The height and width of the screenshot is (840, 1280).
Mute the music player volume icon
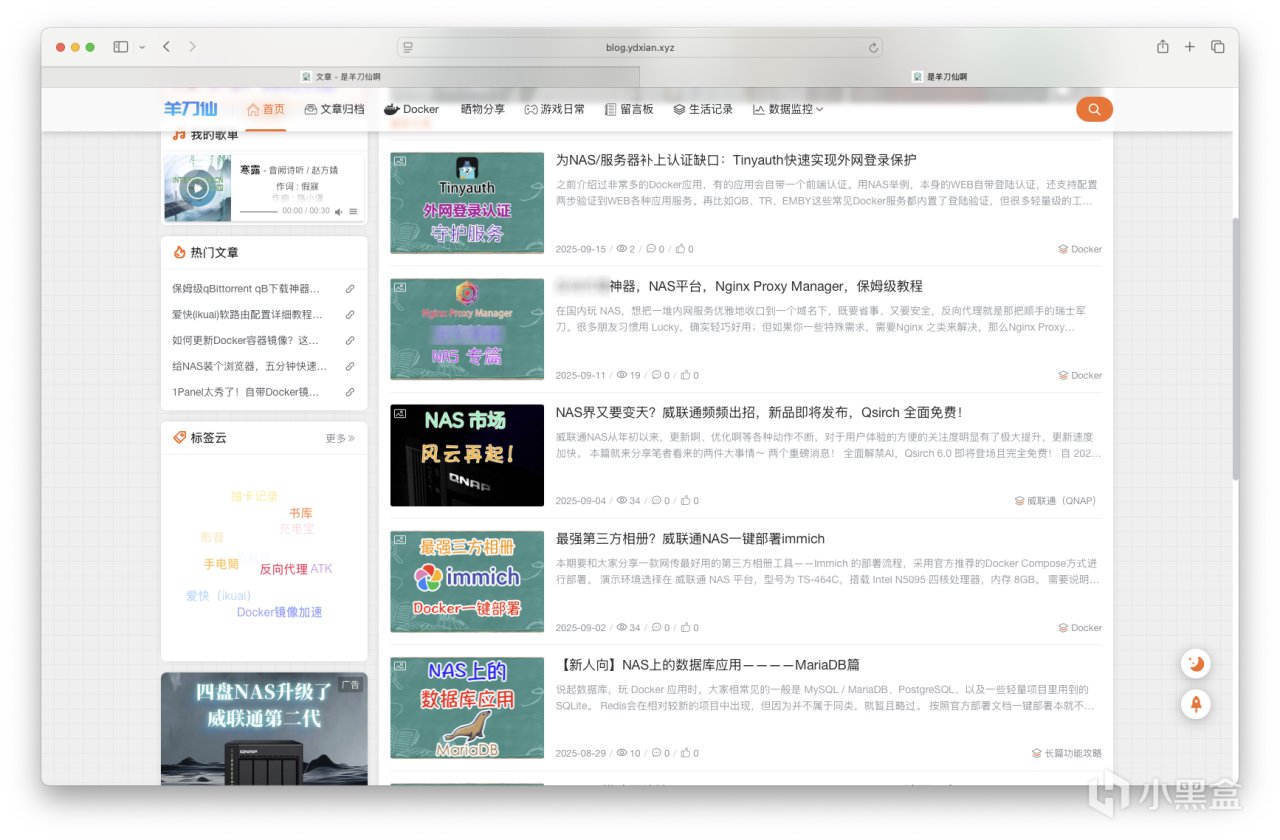338,212
